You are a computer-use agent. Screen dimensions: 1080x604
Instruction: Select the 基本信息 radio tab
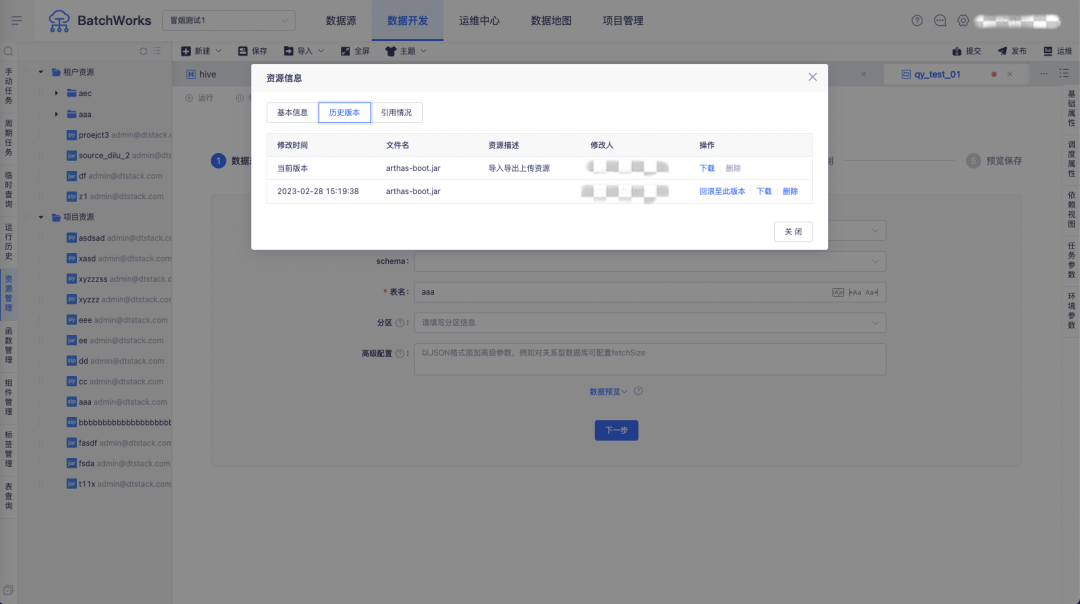pyautogui.click(x=292, y=113)
